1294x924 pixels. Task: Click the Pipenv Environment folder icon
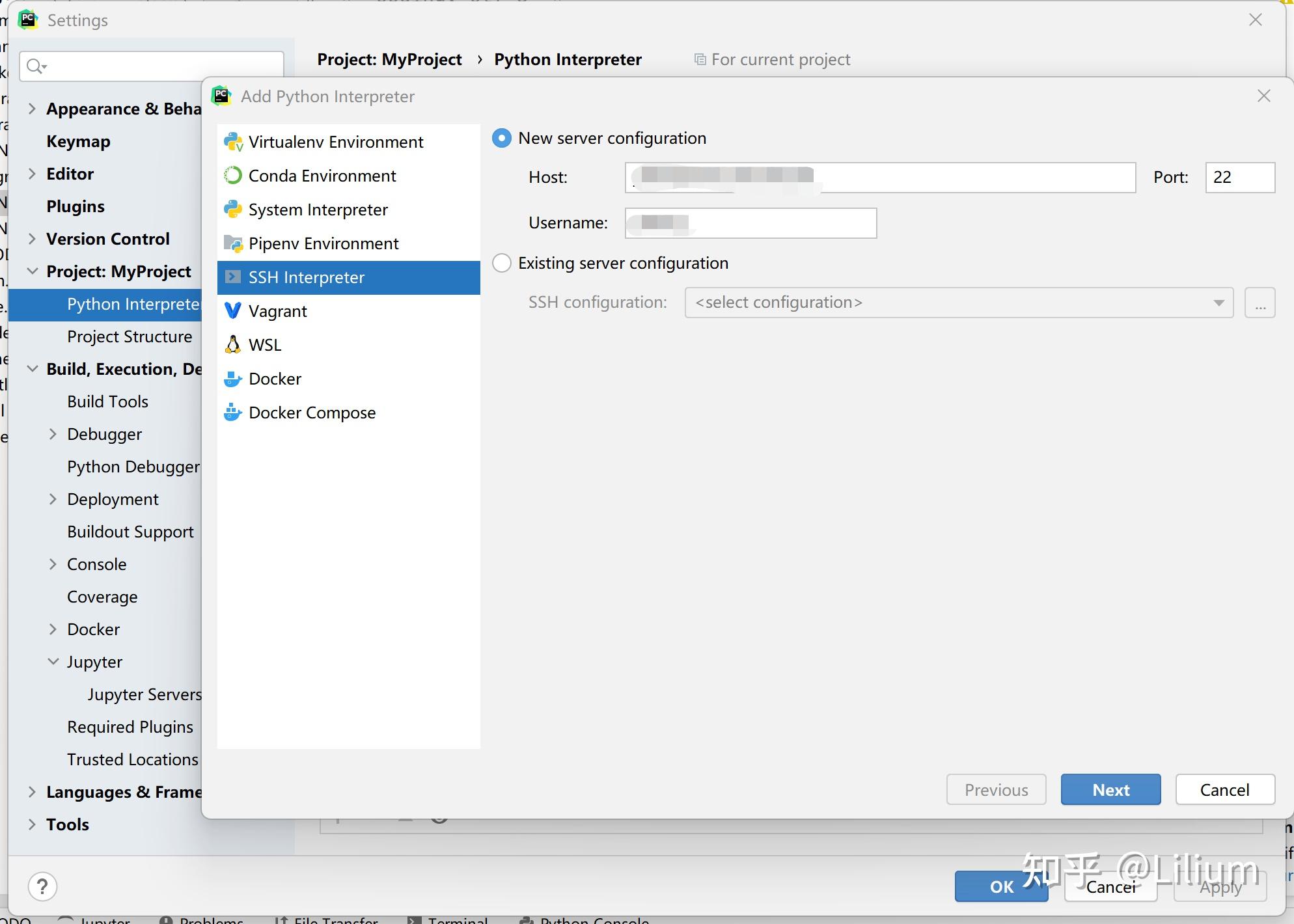coord(233,243)
